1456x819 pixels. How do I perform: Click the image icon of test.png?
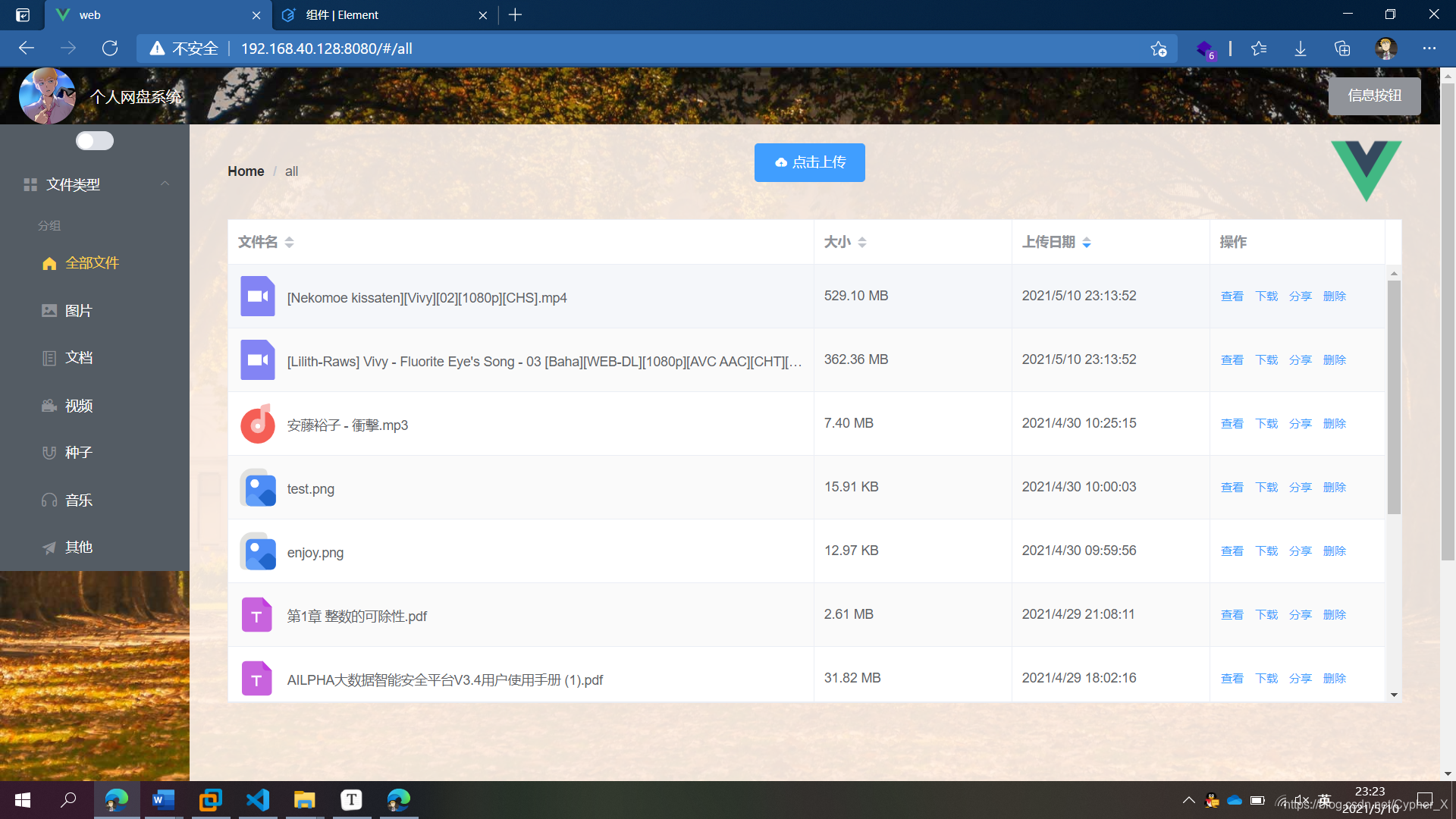[258, 488]
